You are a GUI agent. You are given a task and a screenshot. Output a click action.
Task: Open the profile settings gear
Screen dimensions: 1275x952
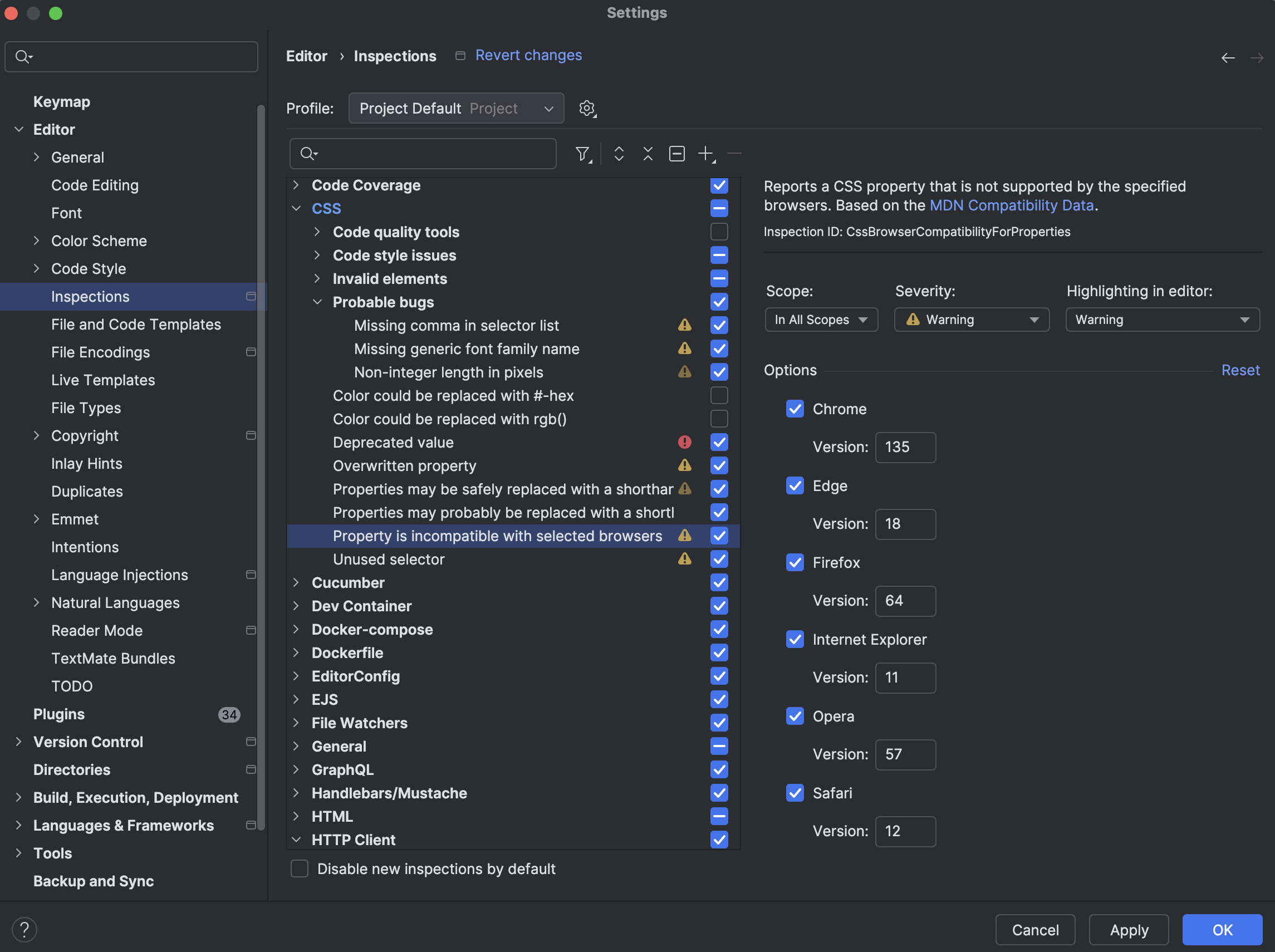pyautogui.click(x=587, y=108)
